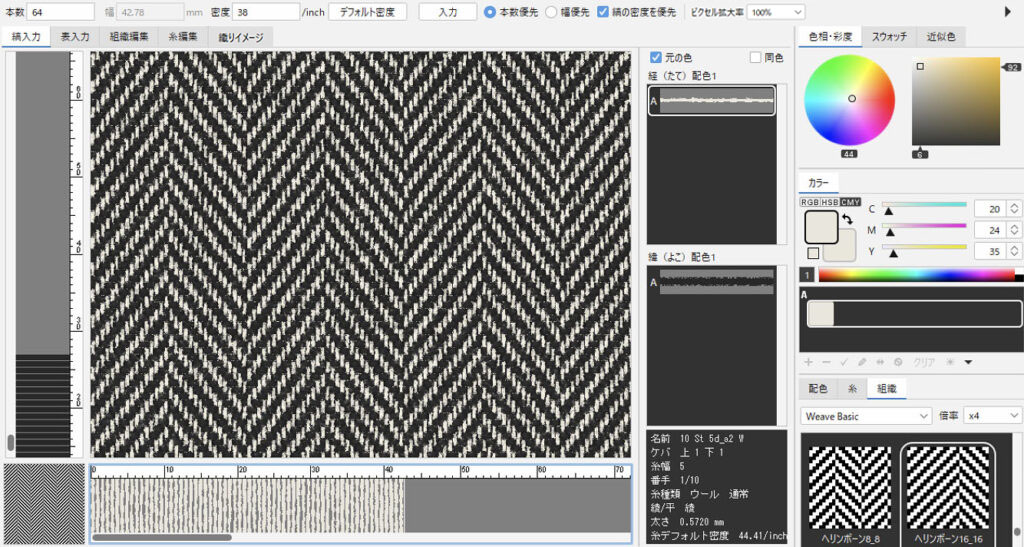The image size is (1024, 547).
Task: Click the swap foreground/background colors arrow
Action: click(x=846, y=218)
